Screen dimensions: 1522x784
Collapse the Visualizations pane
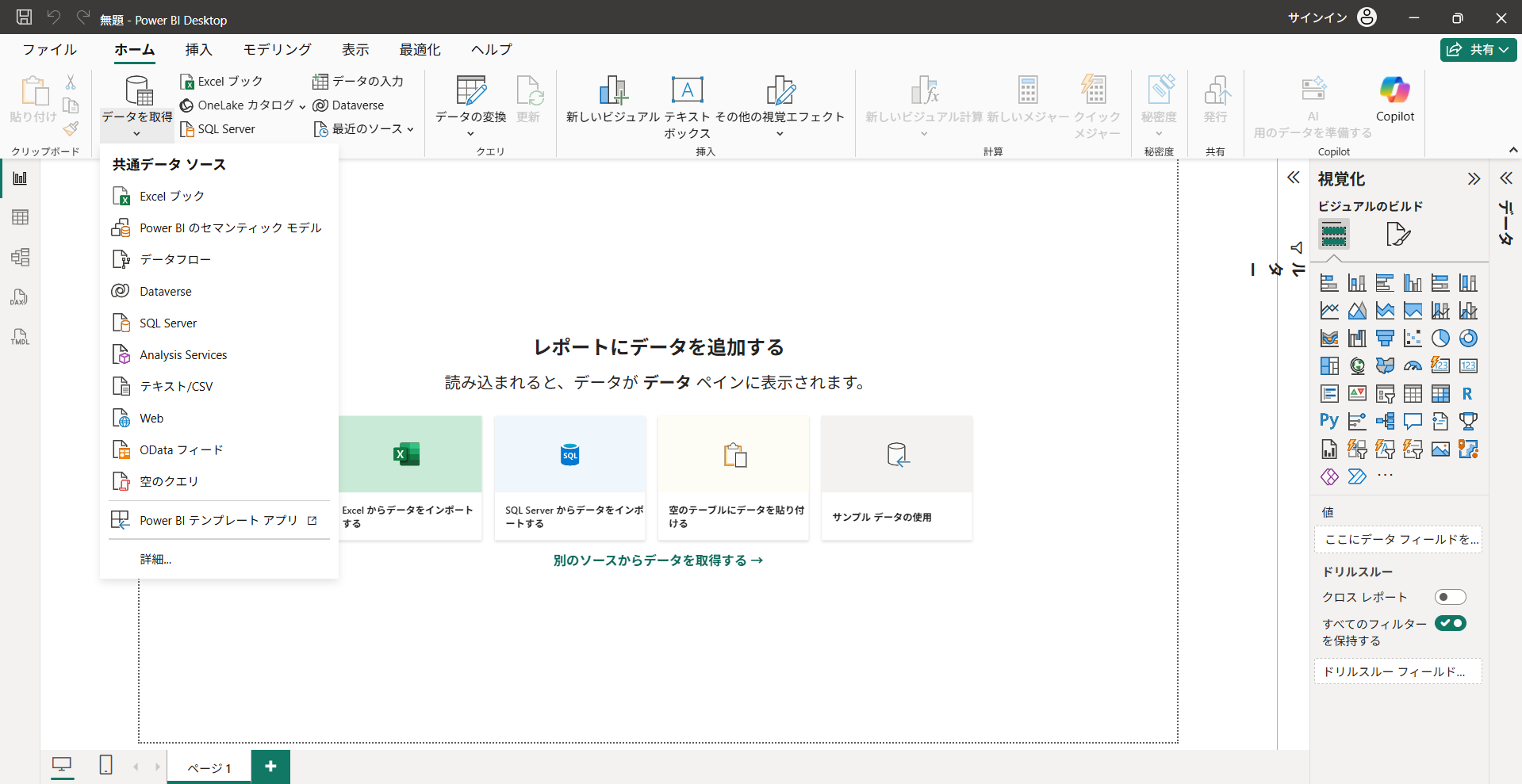[1474, 179]
